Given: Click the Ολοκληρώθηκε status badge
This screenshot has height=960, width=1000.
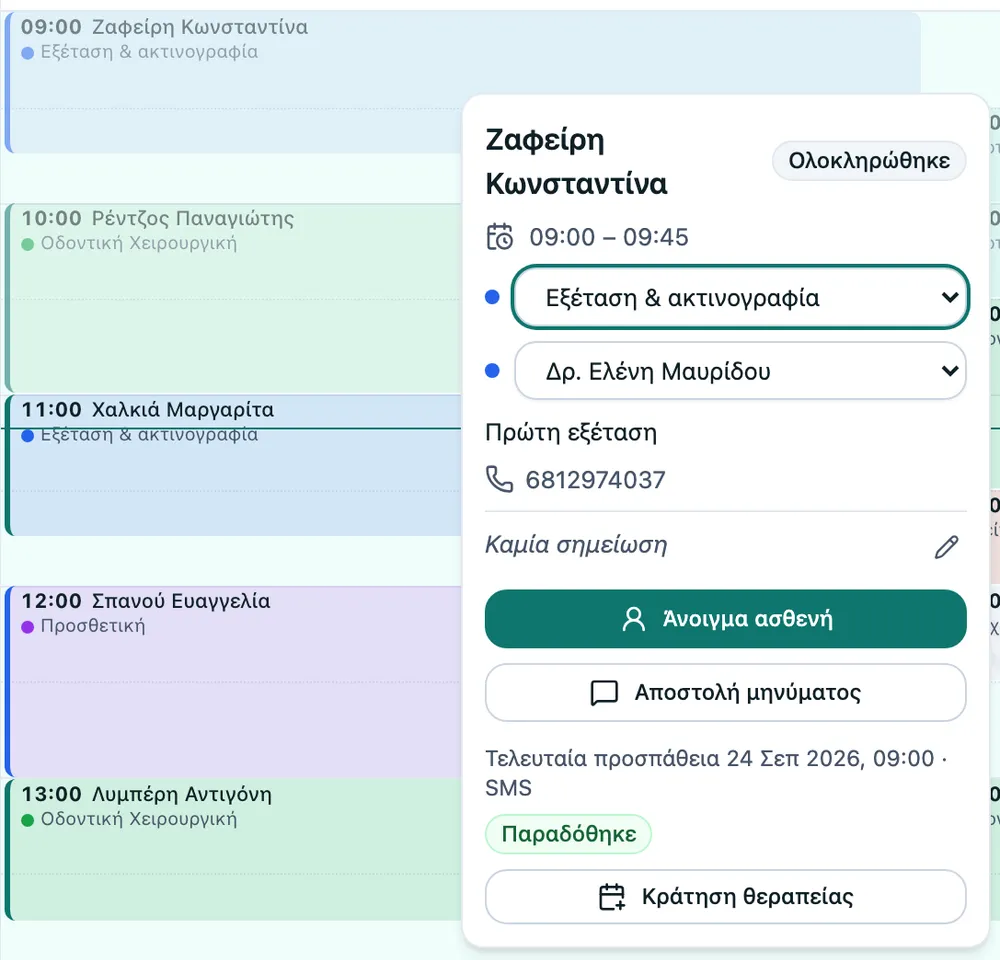Looking at the screenshot, I should [x=869, y=161].
